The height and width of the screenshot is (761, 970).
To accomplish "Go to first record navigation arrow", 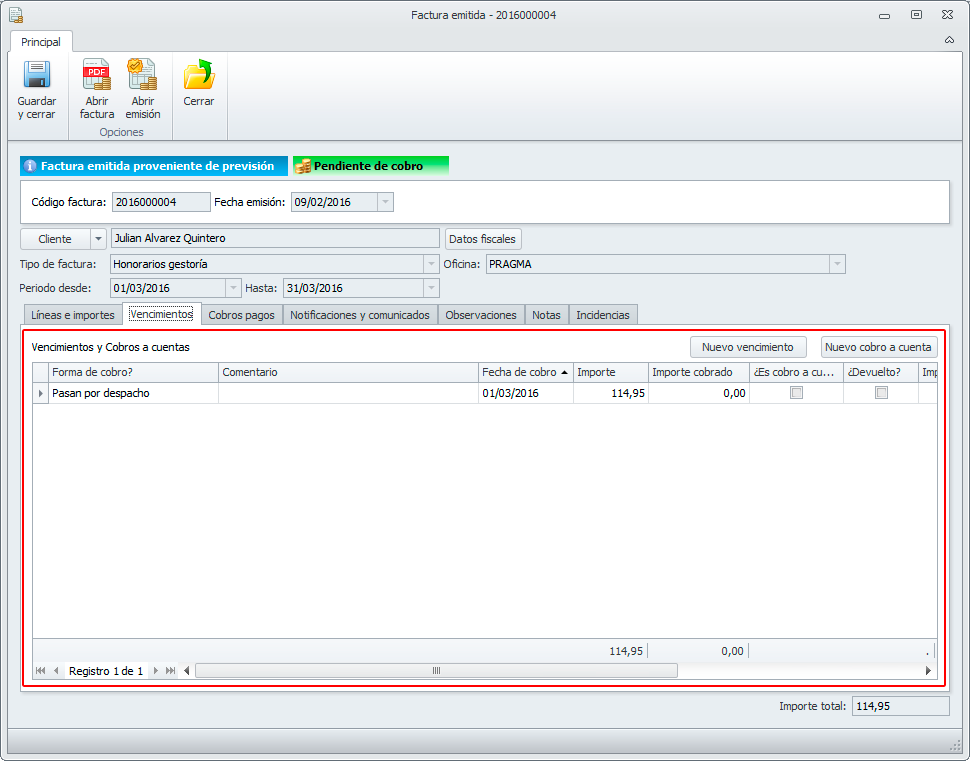I will [x=40, y=671].
